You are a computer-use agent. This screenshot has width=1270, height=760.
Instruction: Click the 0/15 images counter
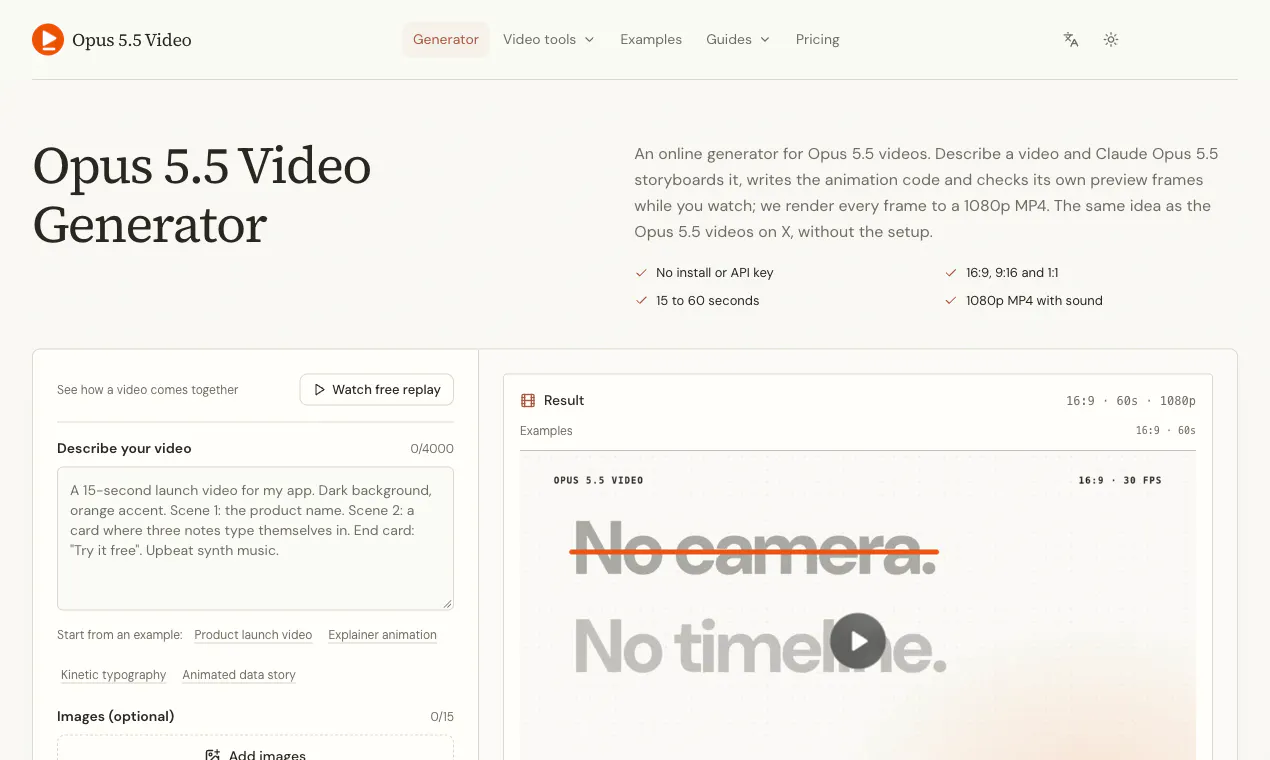coord(442,717)
